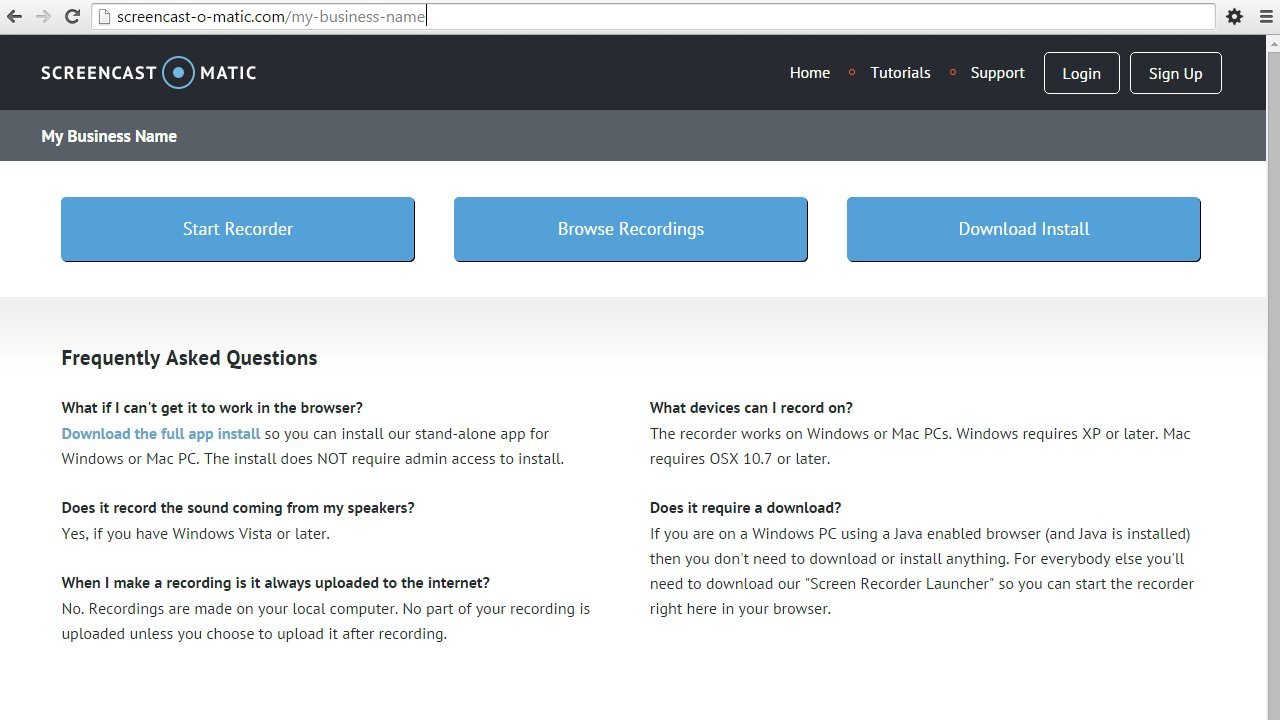Open Browse Recordings
Image resolution: width=1280 pixels, height=720 pixels.
pos(631,229)
